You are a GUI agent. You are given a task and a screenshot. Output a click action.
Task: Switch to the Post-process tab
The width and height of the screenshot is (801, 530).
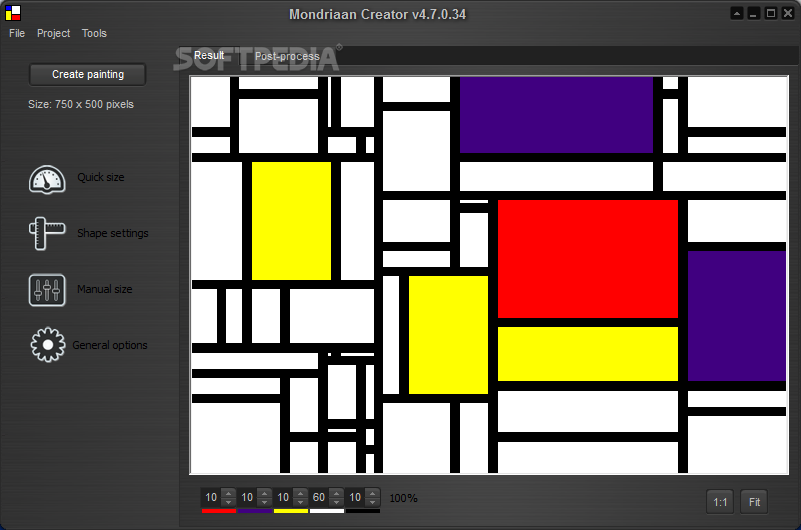pos(287,56)
